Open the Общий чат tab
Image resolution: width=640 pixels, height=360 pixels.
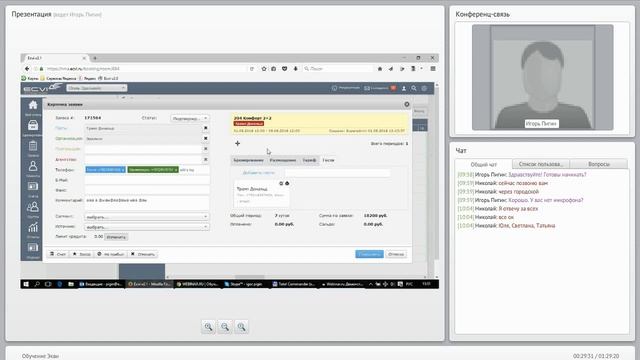pos(484,164)
